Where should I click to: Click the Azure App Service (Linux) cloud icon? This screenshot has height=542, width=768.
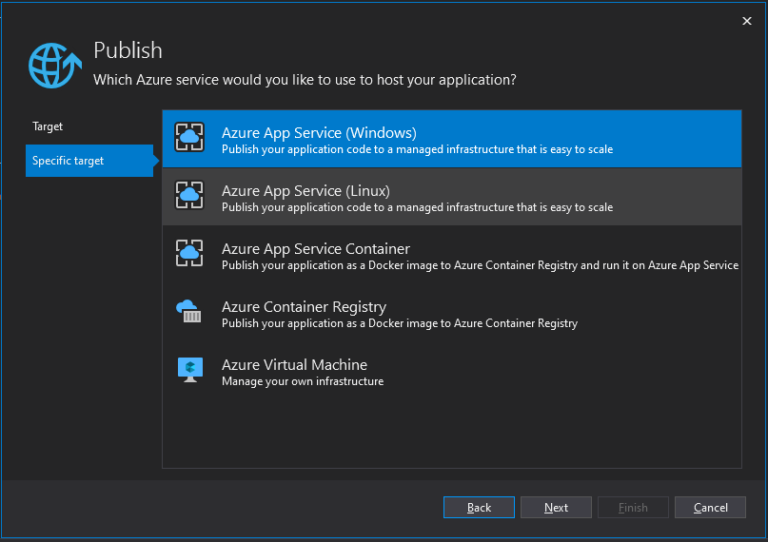click(190, 195)
